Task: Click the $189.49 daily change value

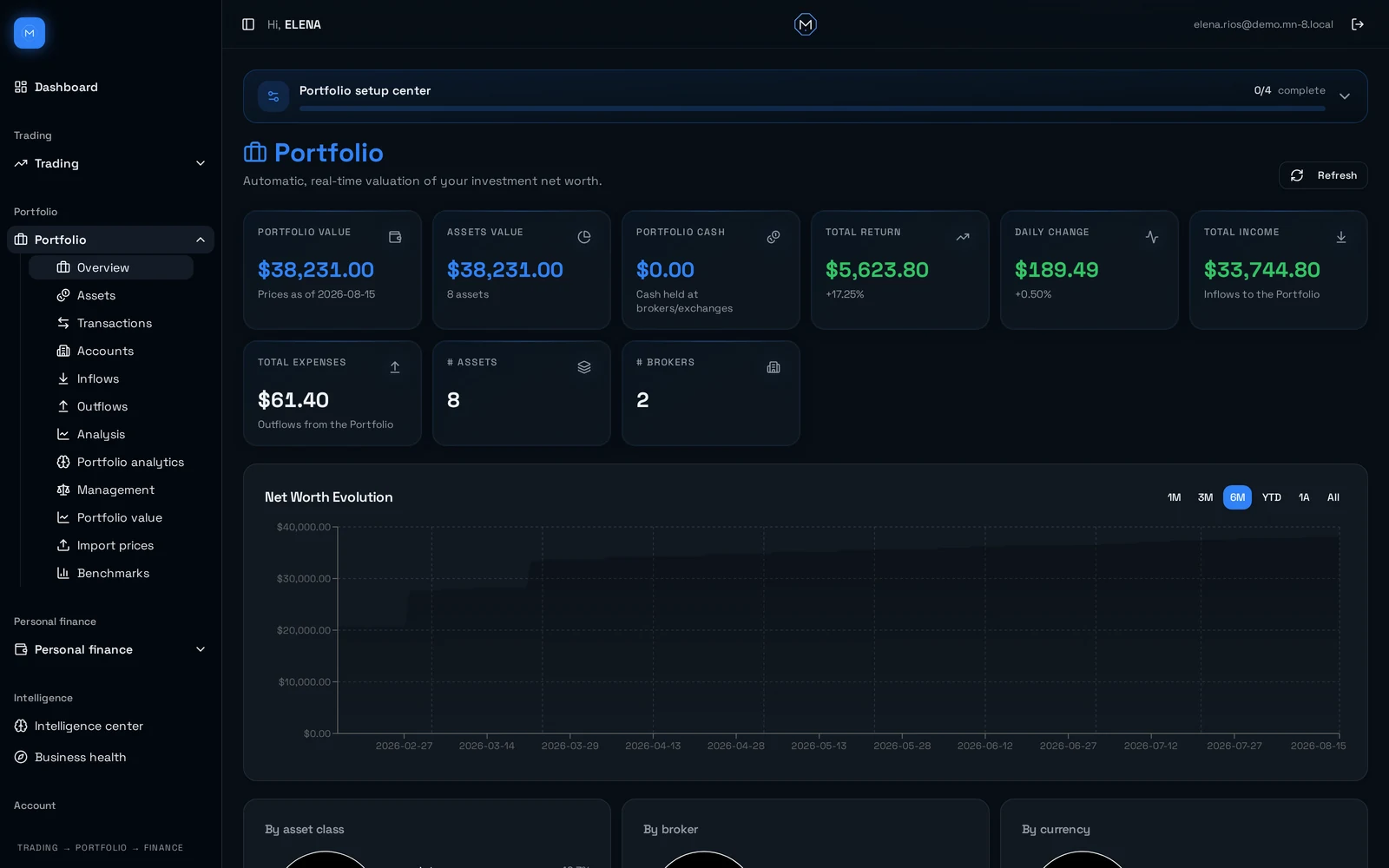Action: (x=1057, y=270)
